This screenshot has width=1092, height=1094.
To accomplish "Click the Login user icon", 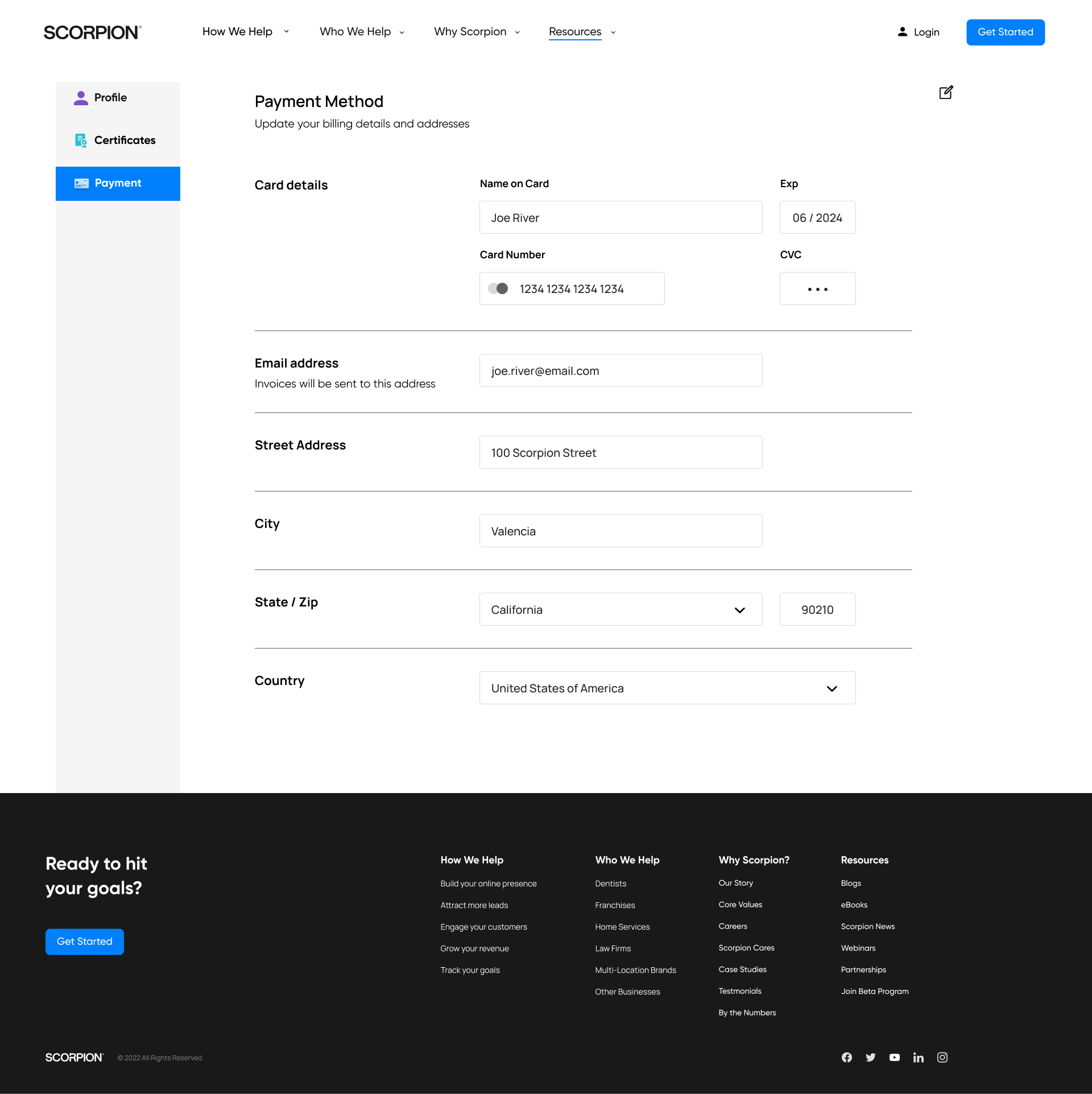I will [903, 32].
